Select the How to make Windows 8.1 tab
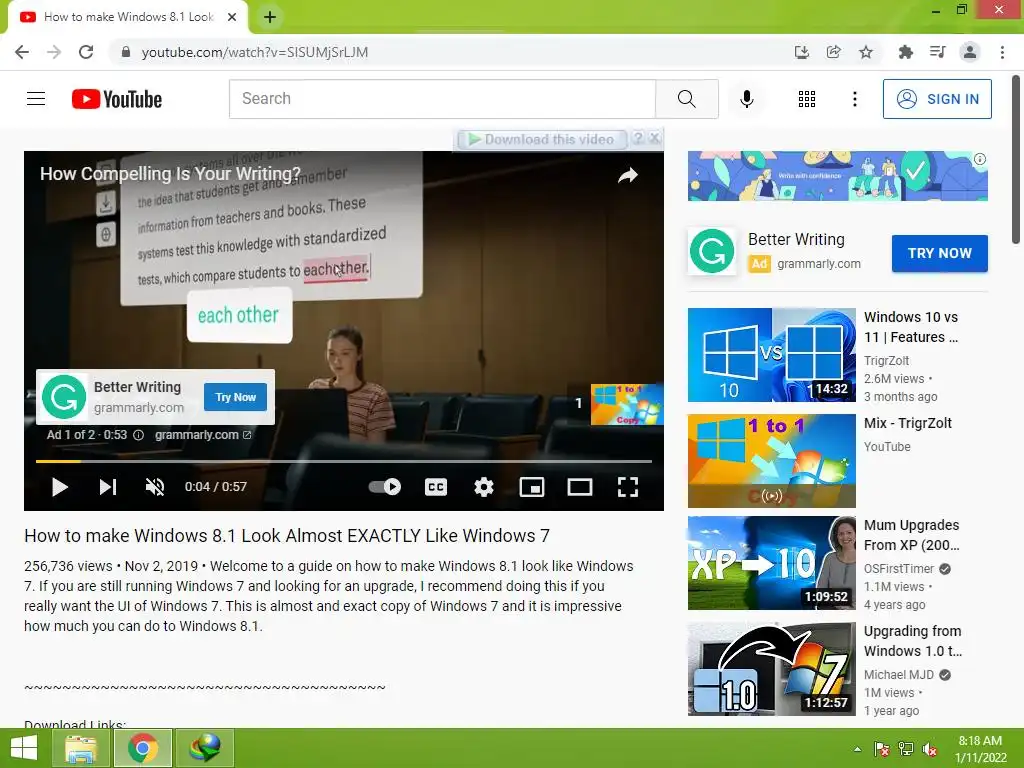 (129, 18)
